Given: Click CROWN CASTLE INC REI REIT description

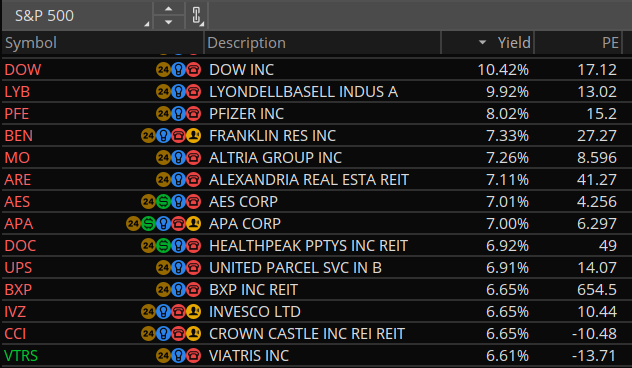Looking at the screenshot, I should point(307,333).
